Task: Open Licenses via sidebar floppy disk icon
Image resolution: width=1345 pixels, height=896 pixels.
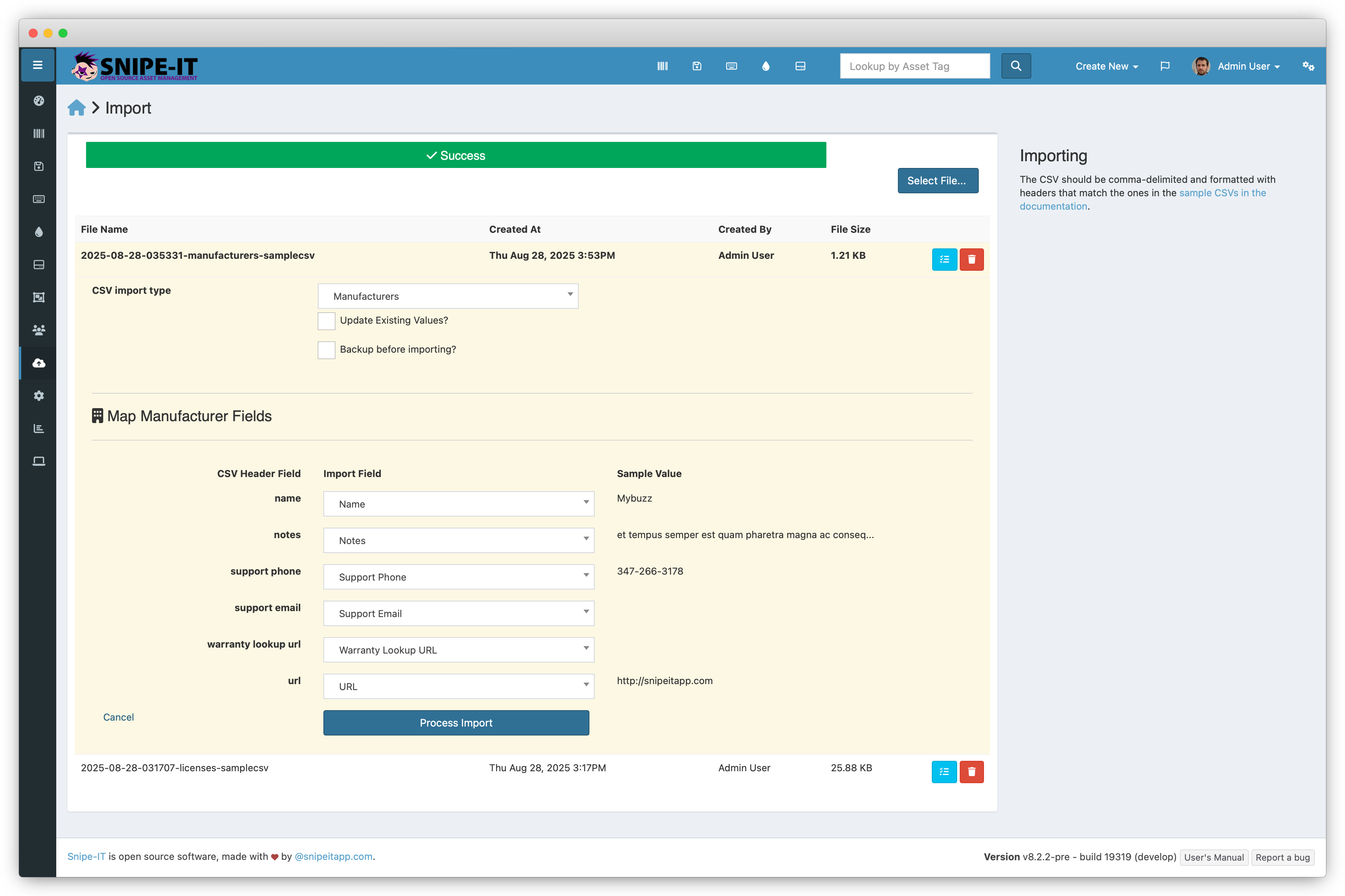Action: click(39, 166)
